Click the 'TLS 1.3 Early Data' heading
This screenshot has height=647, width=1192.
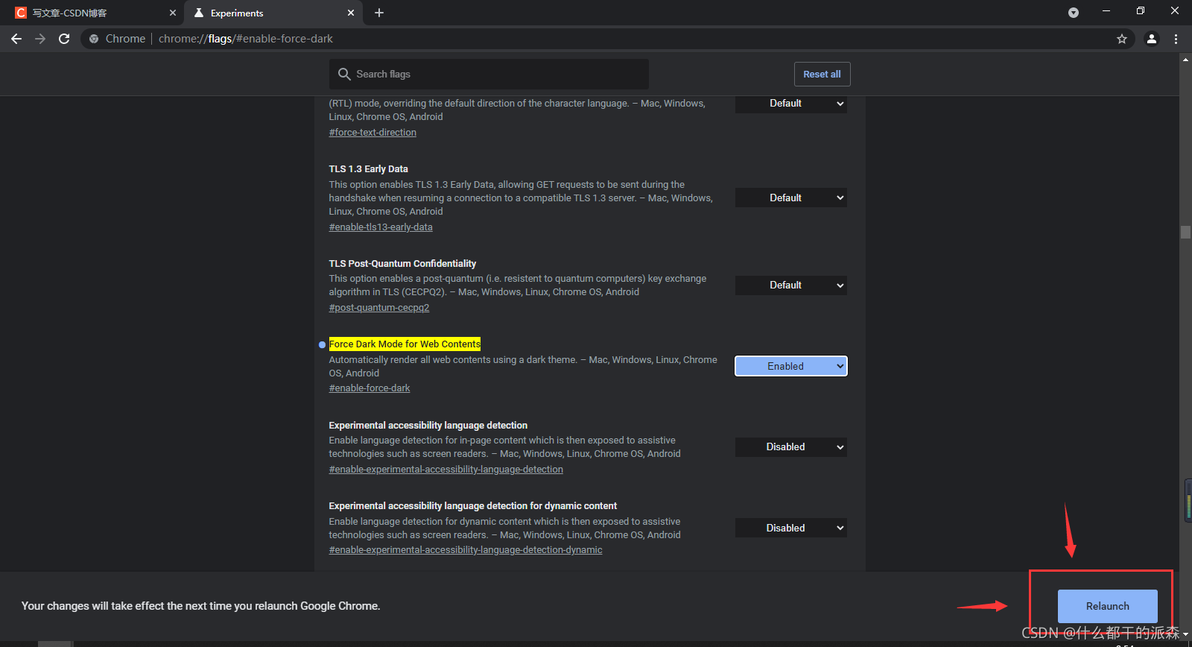point(368,169)
